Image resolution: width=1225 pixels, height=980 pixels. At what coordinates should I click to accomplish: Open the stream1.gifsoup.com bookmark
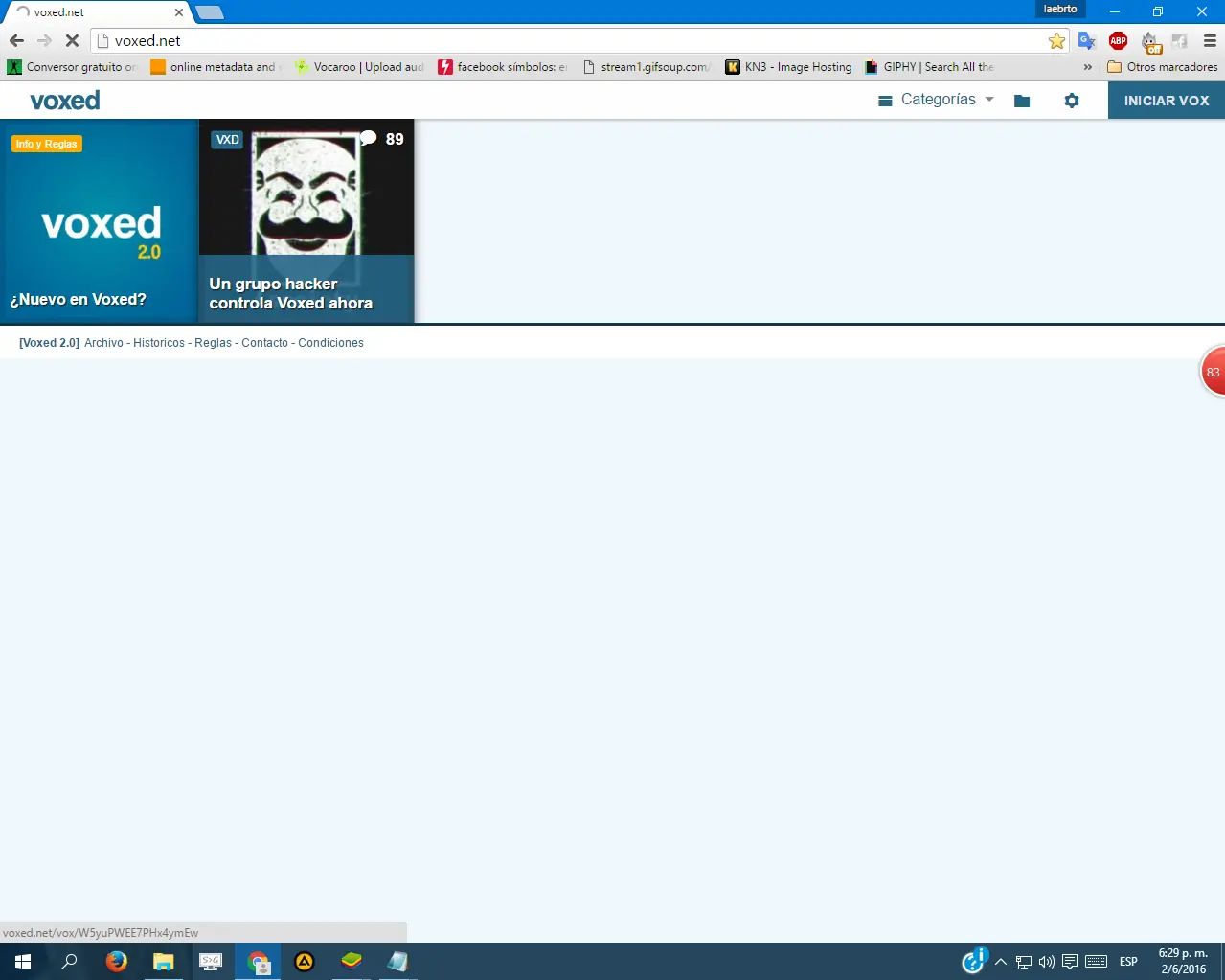[647, 67]
